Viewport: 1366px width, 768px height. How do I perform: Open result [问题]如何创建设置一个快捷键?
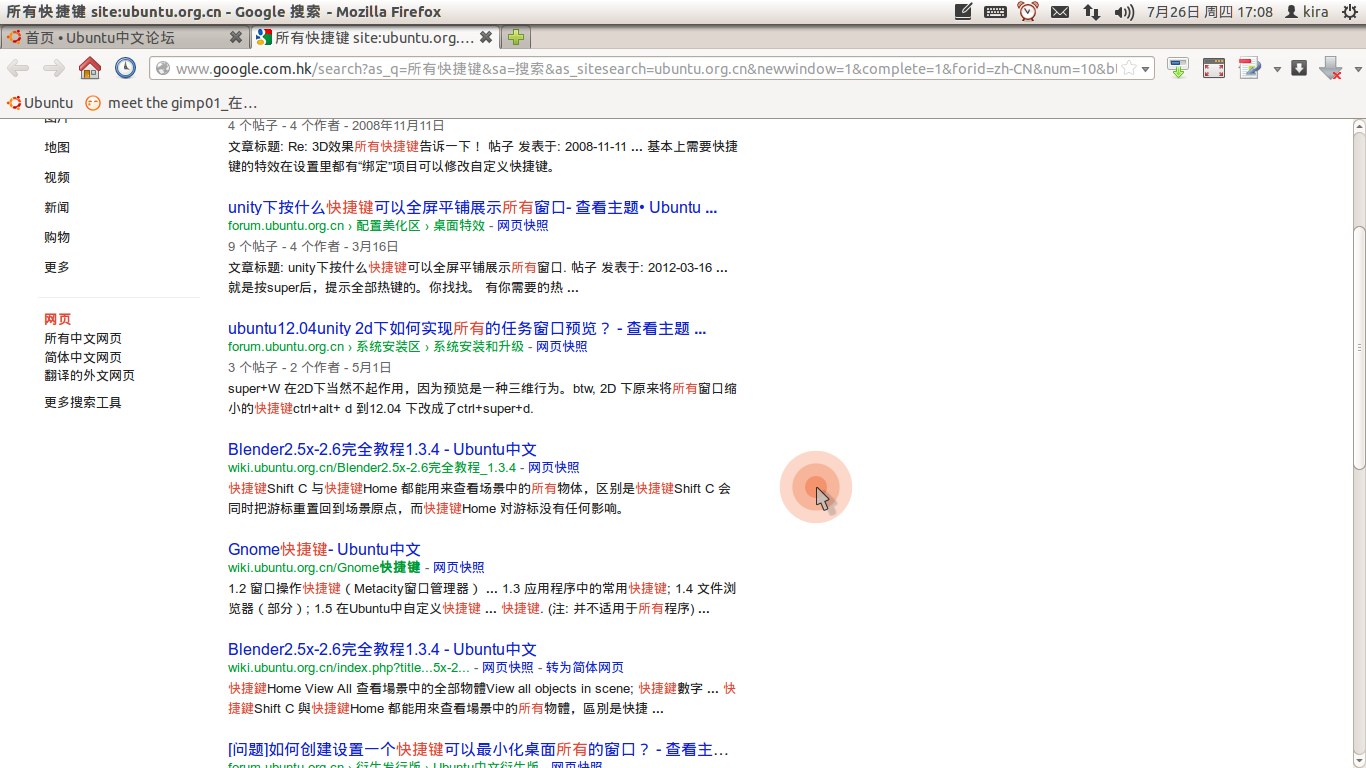click(x=478, y=750)
